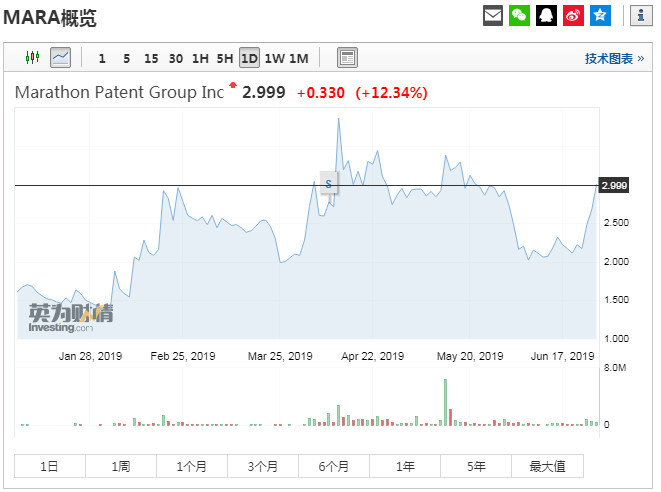This screenshot has height=492, width=661.
Task: Open the news/table layout icon in the toolbar
Action: point(347,57)
